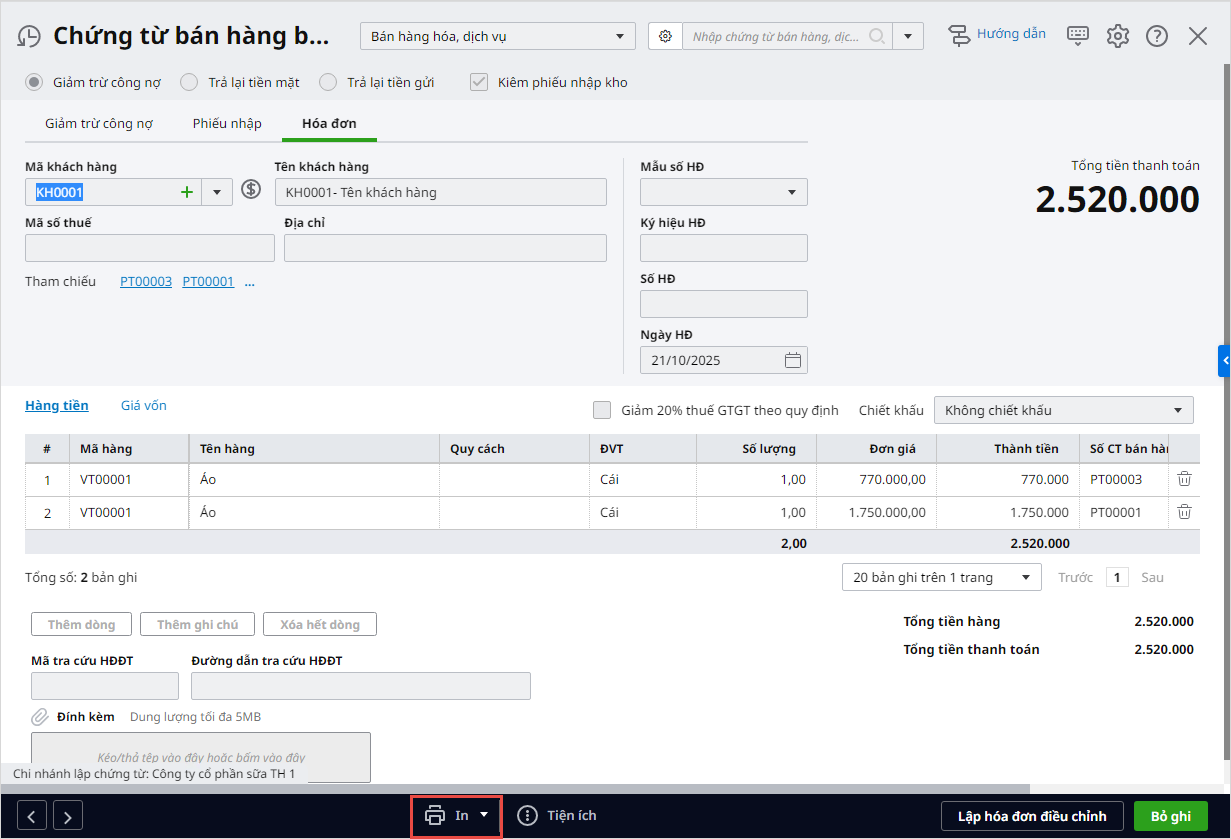1231x839 pixels.
Task: Open reference link PT00003
Action: coord(146,282)
